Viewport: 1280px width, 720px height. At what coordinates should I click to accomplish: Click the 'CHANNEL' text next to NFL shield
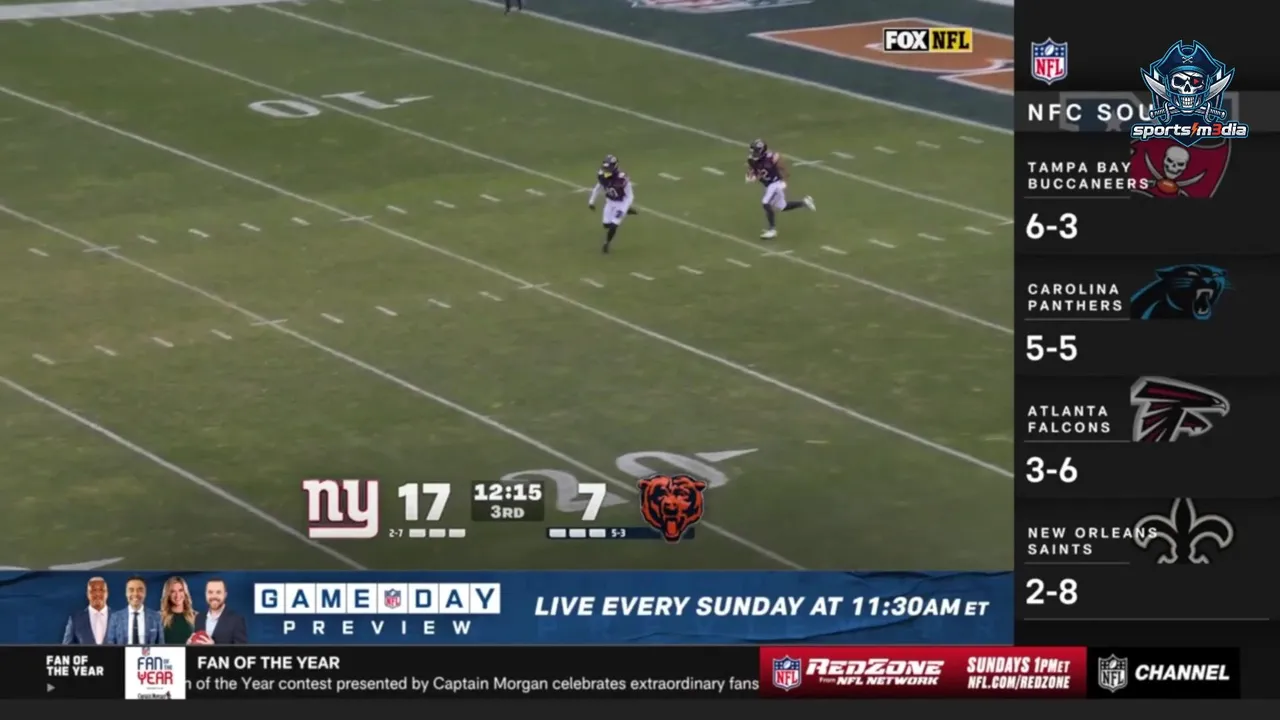click(1182, 673)
